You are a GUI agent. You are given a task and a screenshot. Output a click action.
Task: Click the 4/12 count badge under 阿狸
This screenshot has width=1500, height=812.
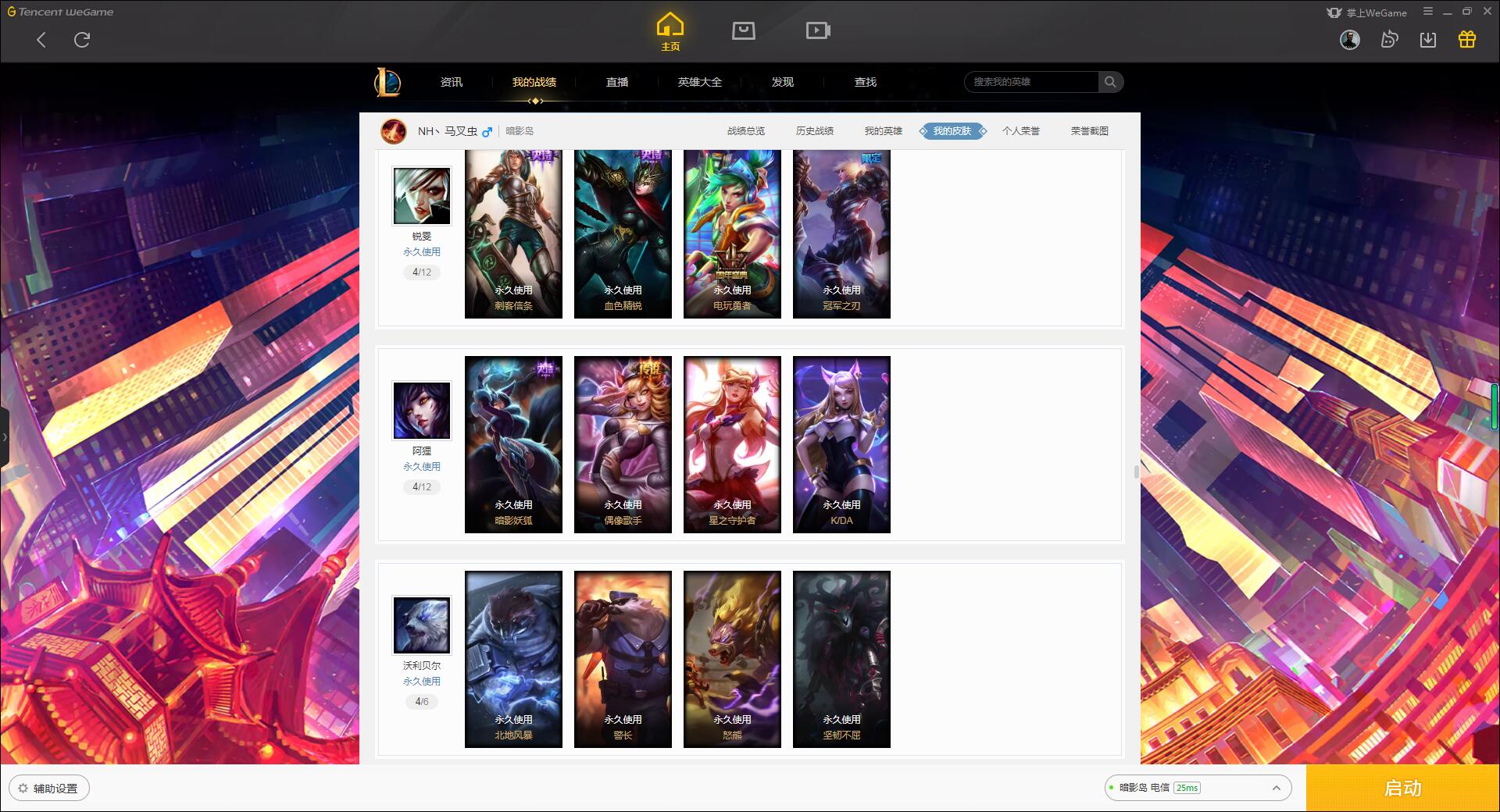pos(422,487)
